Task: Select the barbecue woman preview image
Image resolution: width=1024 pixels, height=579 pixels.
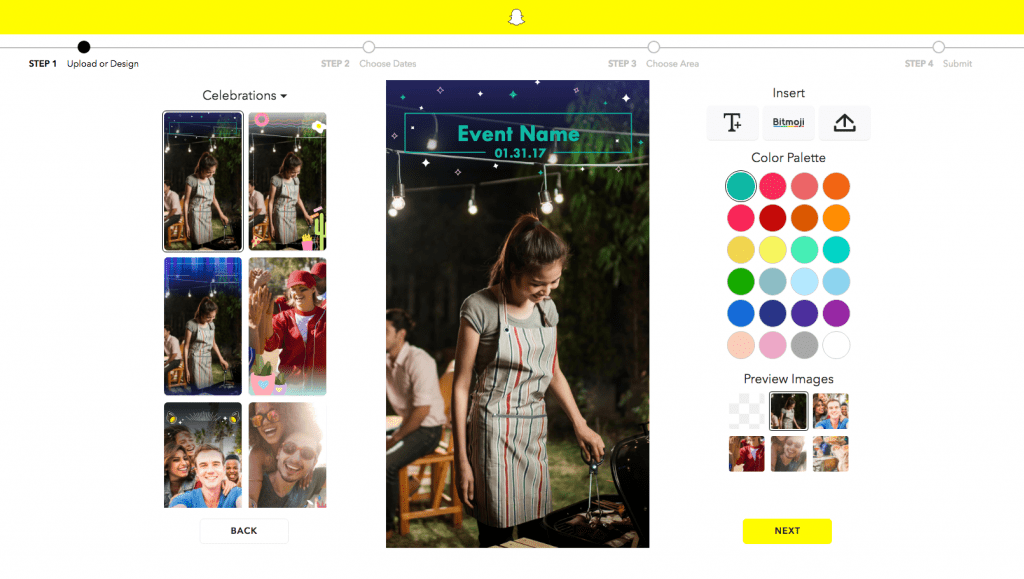Action: click(x=788, y=411)
